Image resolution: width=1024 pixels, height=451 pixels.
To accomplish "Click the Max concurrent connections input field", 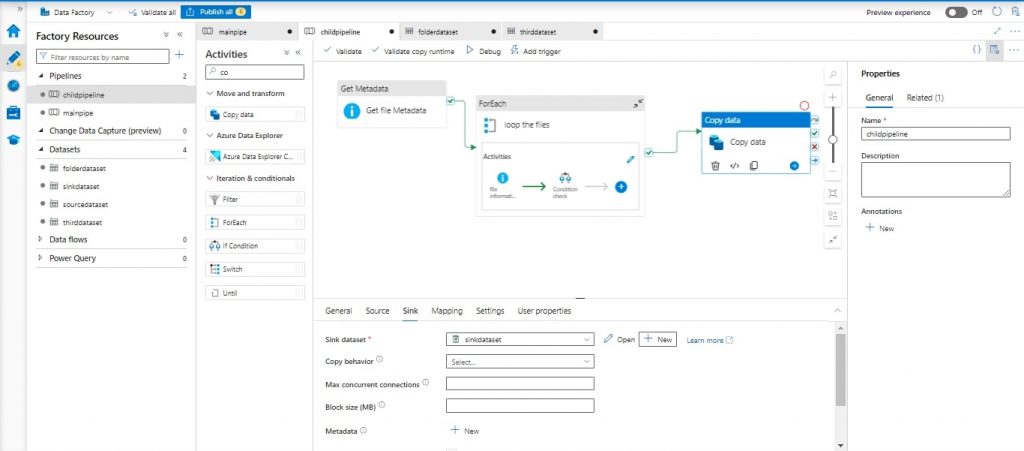I will [x=520, y=383].
